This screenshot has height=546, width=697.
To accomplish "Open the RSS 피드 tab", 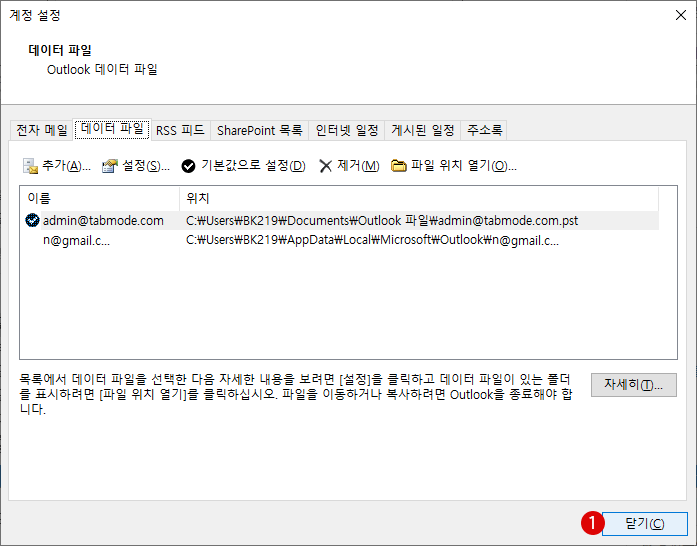I will (x=180, y=130).
